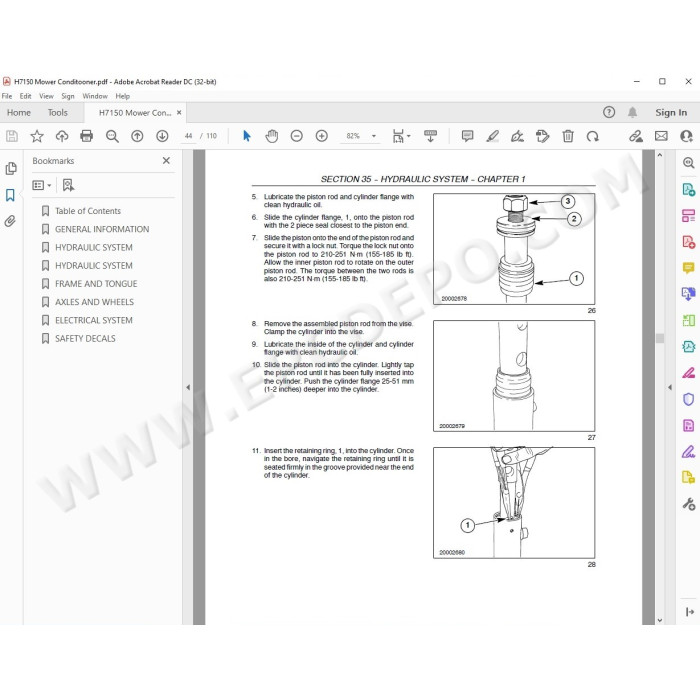Select the Highlight text pen icon

click(492, 136)
